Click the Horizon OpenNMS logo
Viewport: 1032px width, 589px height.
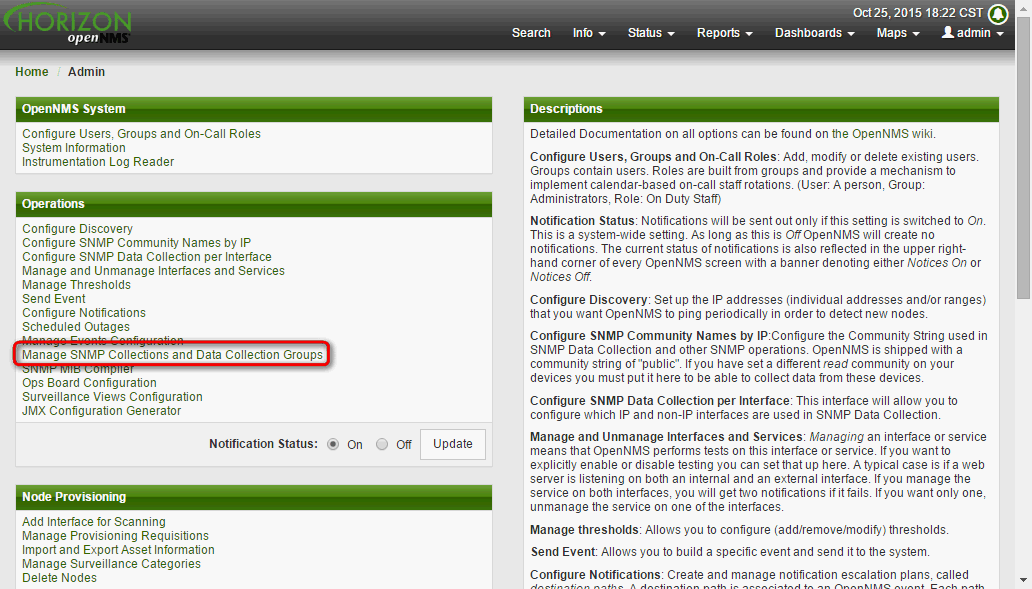coord(68,25)
